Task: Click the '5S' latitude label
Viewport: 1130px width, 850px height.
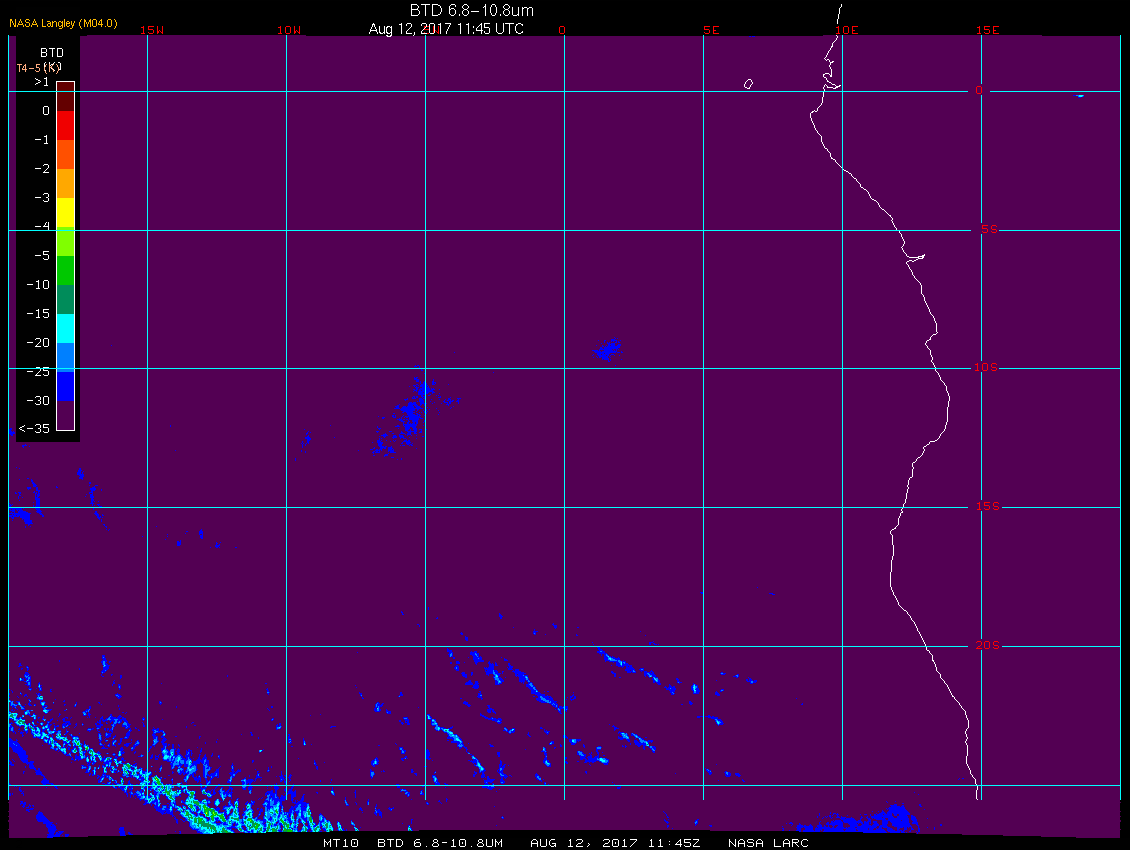Action: pyautogui.click(x=989, y=229)
